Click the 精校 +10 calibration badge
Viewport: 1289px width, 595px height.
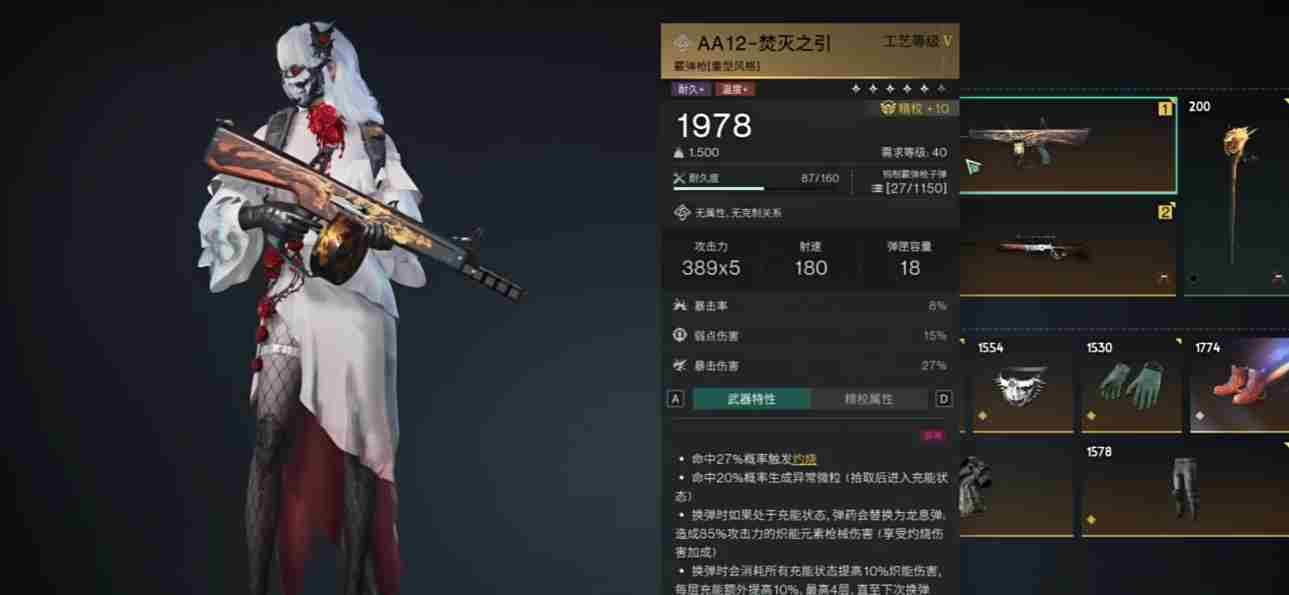tap(915, 108)
